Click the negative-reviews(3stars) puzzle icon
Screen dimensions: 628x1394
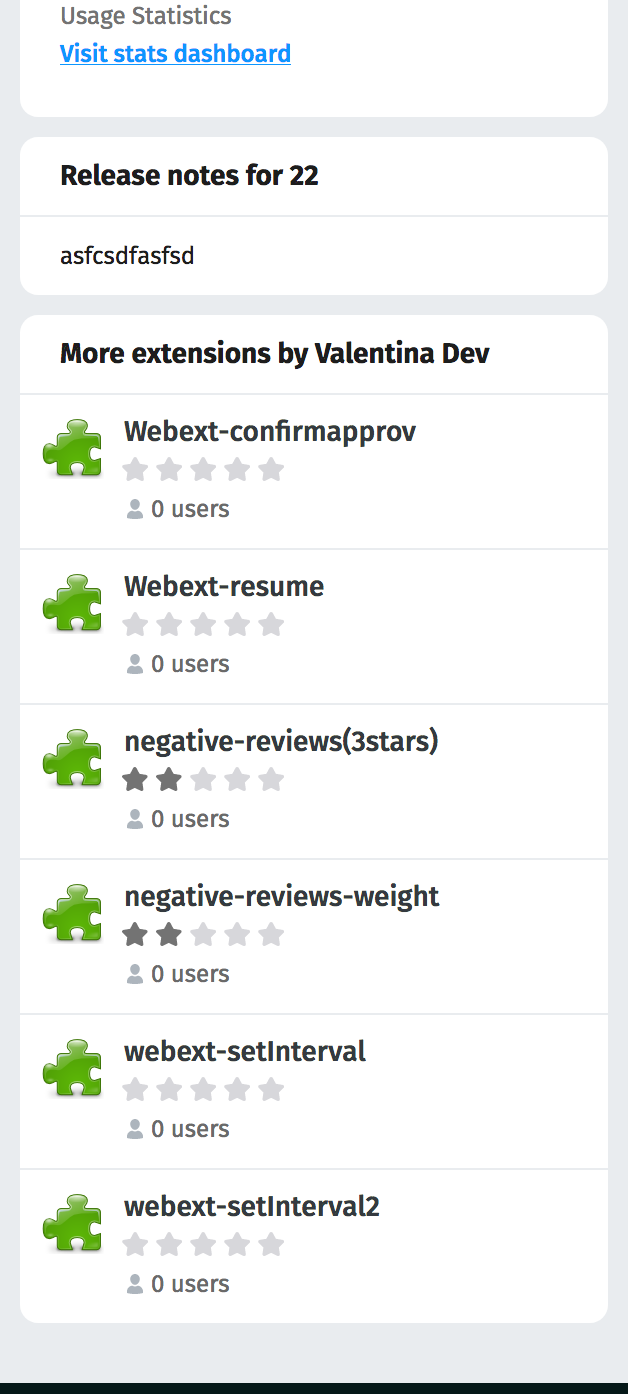(x=72, y=759)
